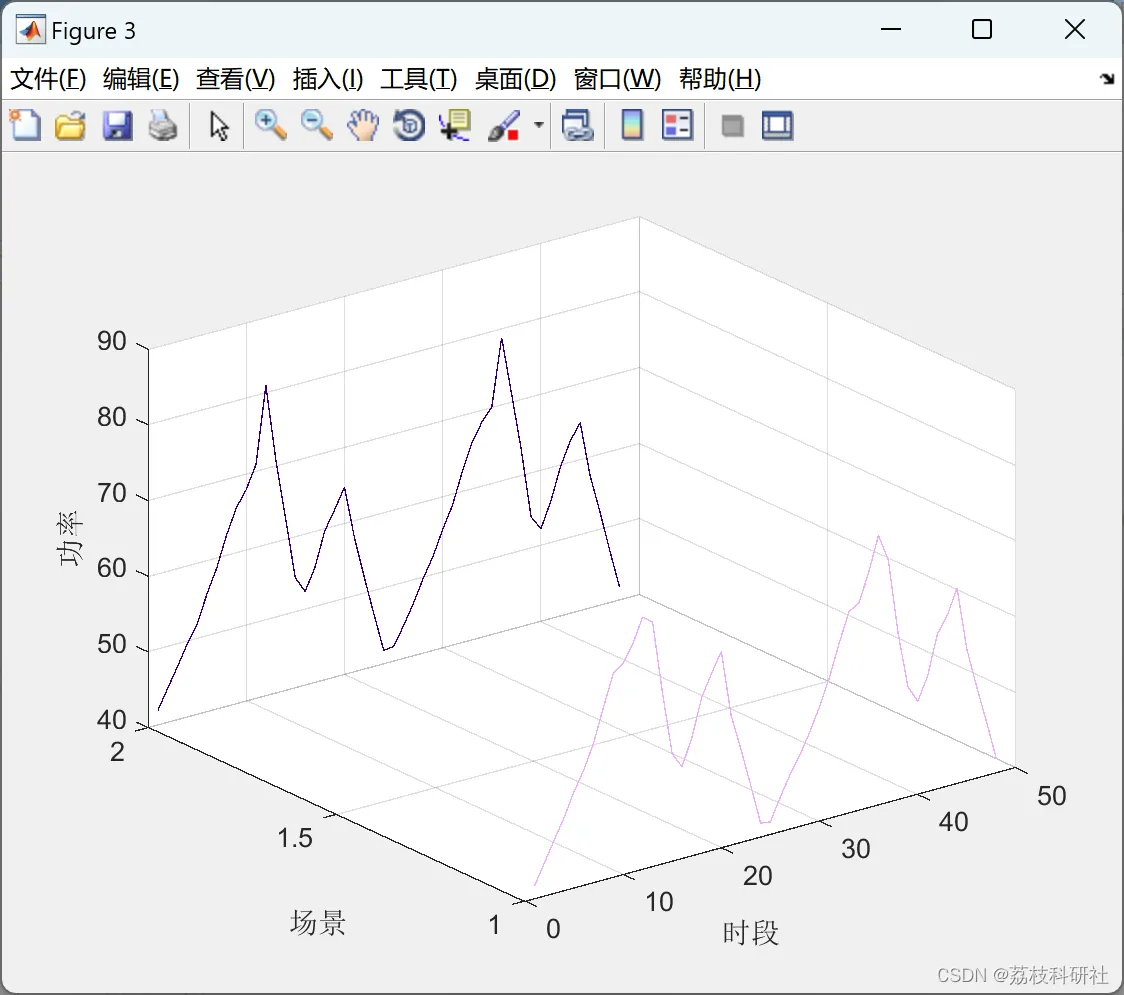Viewport: 1124px width, 995px height.
Task: Click the 场景 axis tick label 1.5
Action: 295,838
